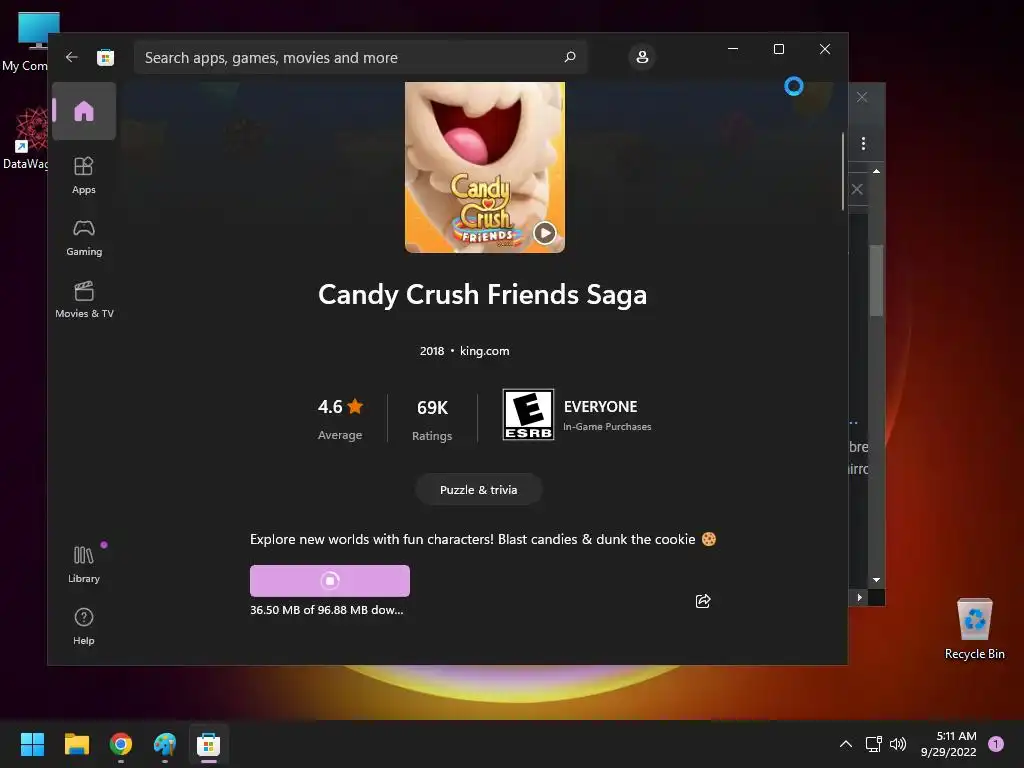Open Help in the sidebar

point(84,626)
